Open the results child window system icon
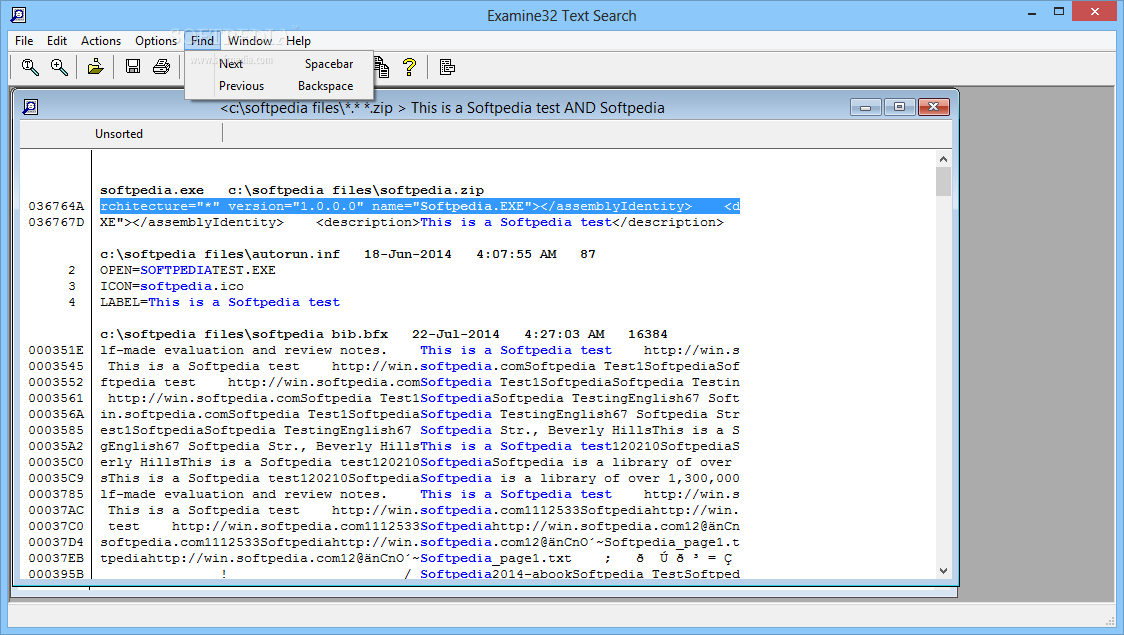The image size is (1124, 635). pyautogui.click(x=30, y=108)
